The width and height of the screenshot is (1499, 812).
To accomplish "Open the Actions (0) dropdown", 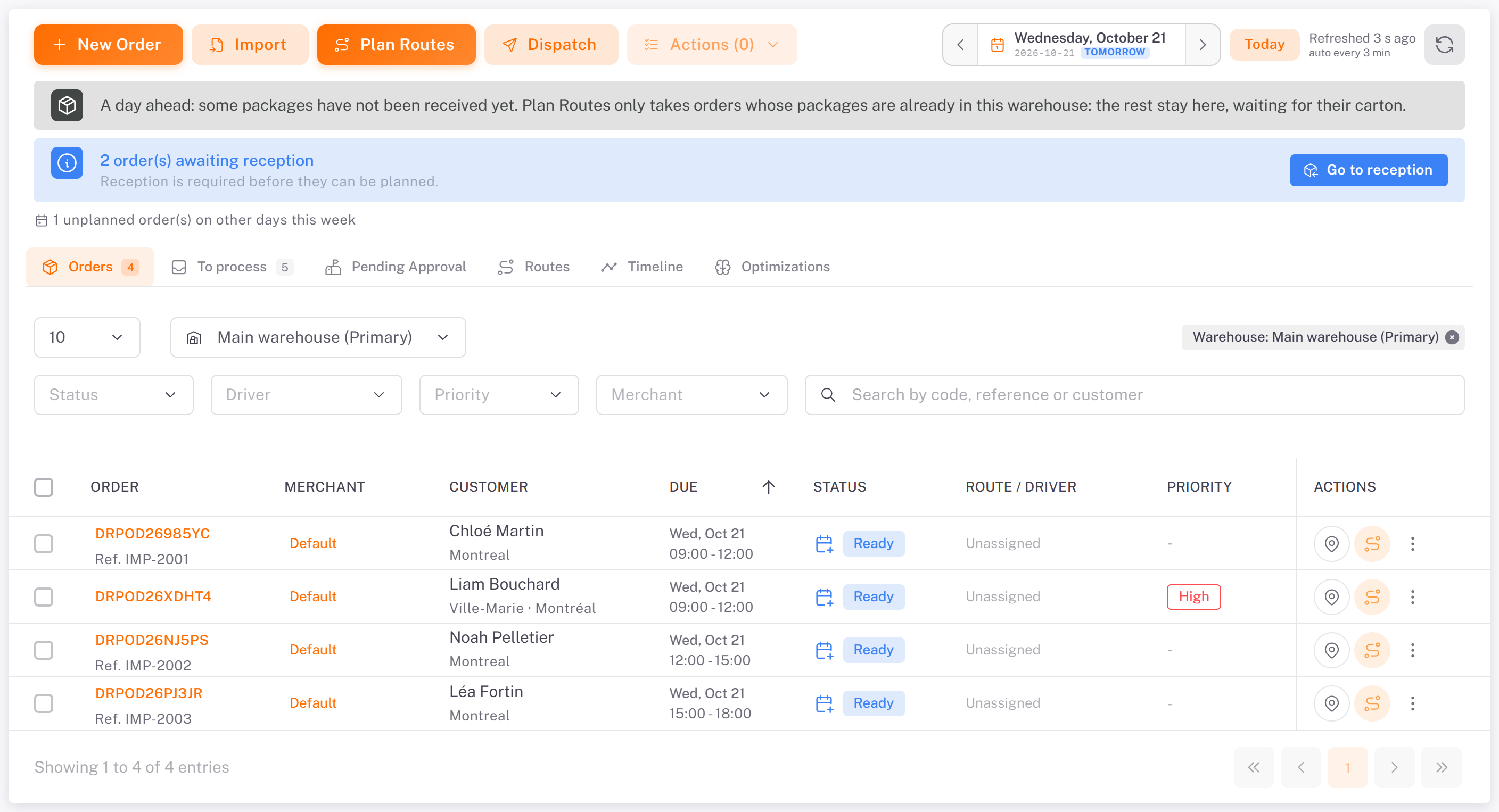I will click(711, 45).
